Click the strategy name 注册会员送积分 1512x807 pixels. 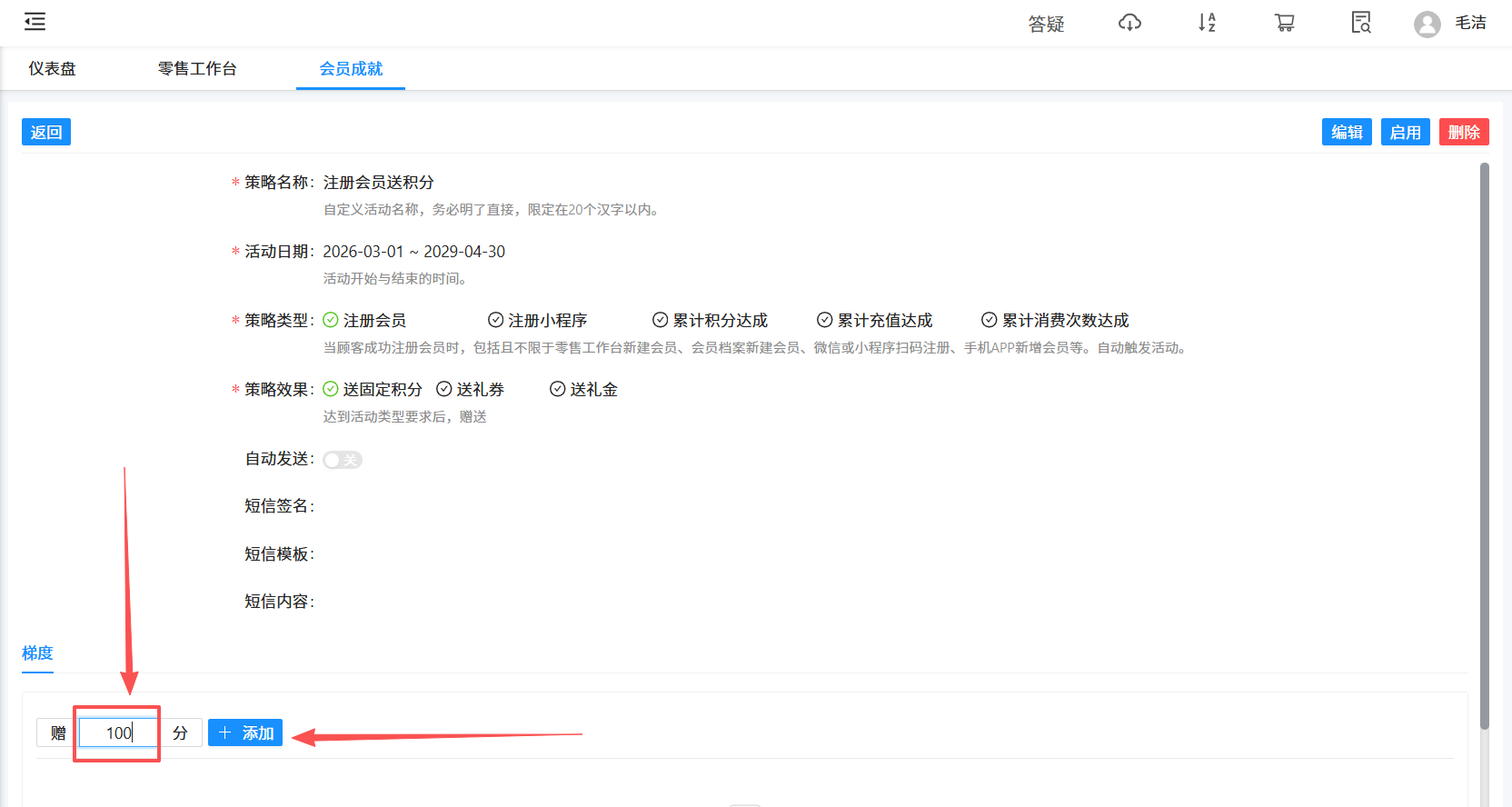(x=379, y=182)
